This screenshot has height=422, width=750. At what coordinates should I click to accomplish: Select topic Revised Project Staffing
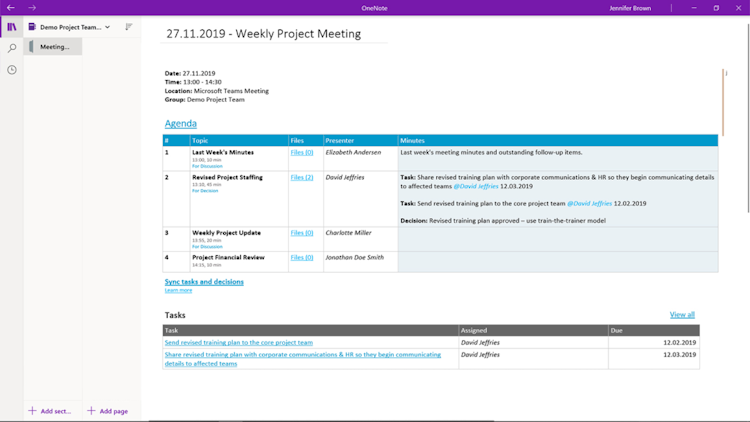coord(227,177)
